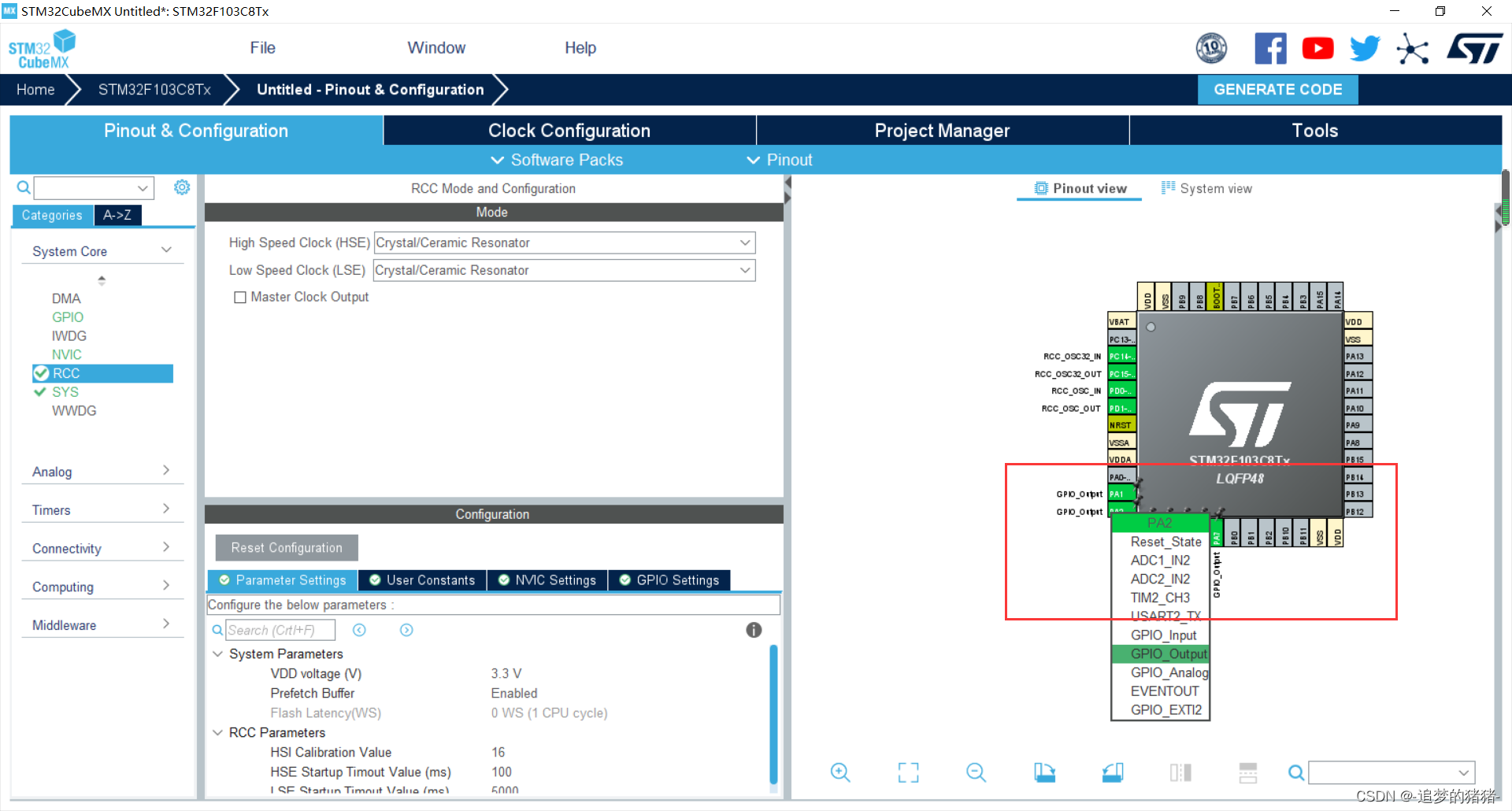Open the Facebook page icon

tap(1270, 49)
